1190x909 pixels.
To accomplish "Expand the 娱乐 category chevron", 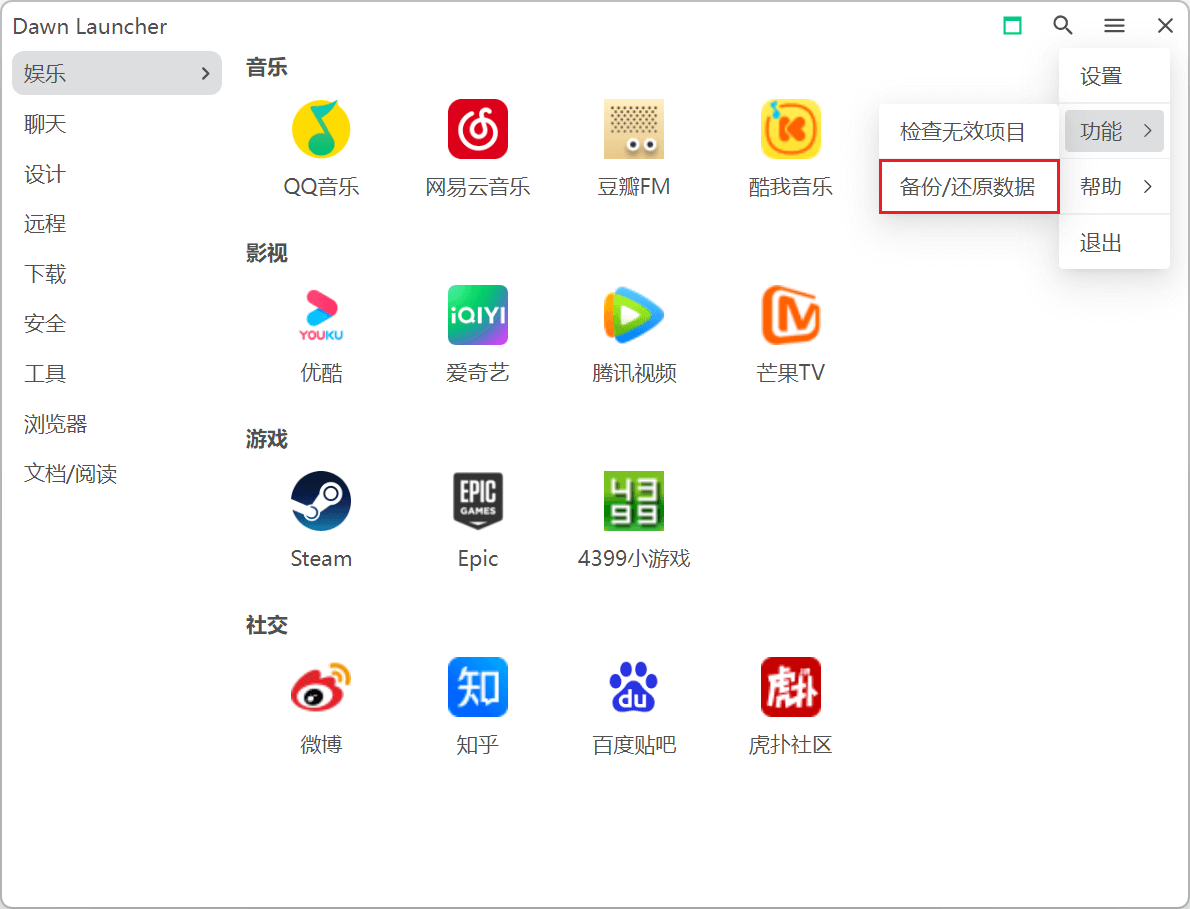I will point(205,74).
